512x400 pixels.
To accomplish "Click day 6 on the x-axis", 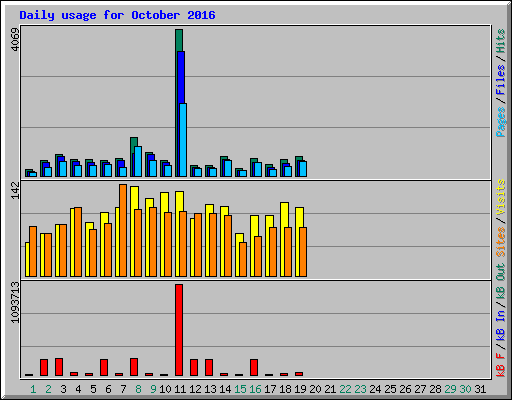I will tap(108, 389).
